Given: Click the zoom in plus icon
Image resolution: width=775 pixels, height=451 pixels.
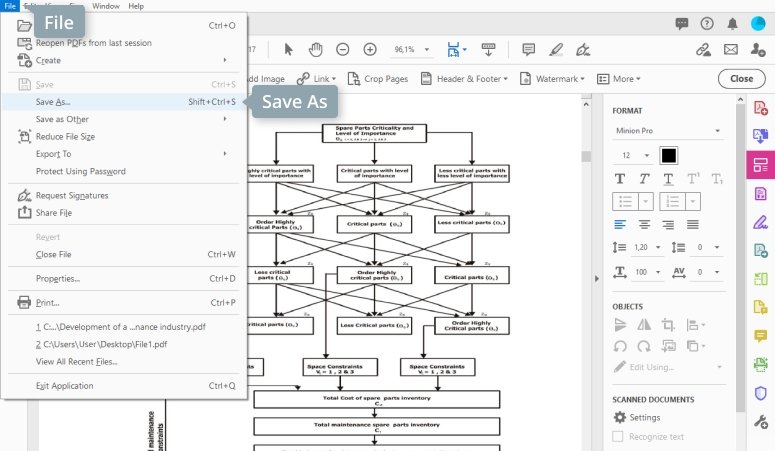Looking at the screenshot, I should (370, 49).
